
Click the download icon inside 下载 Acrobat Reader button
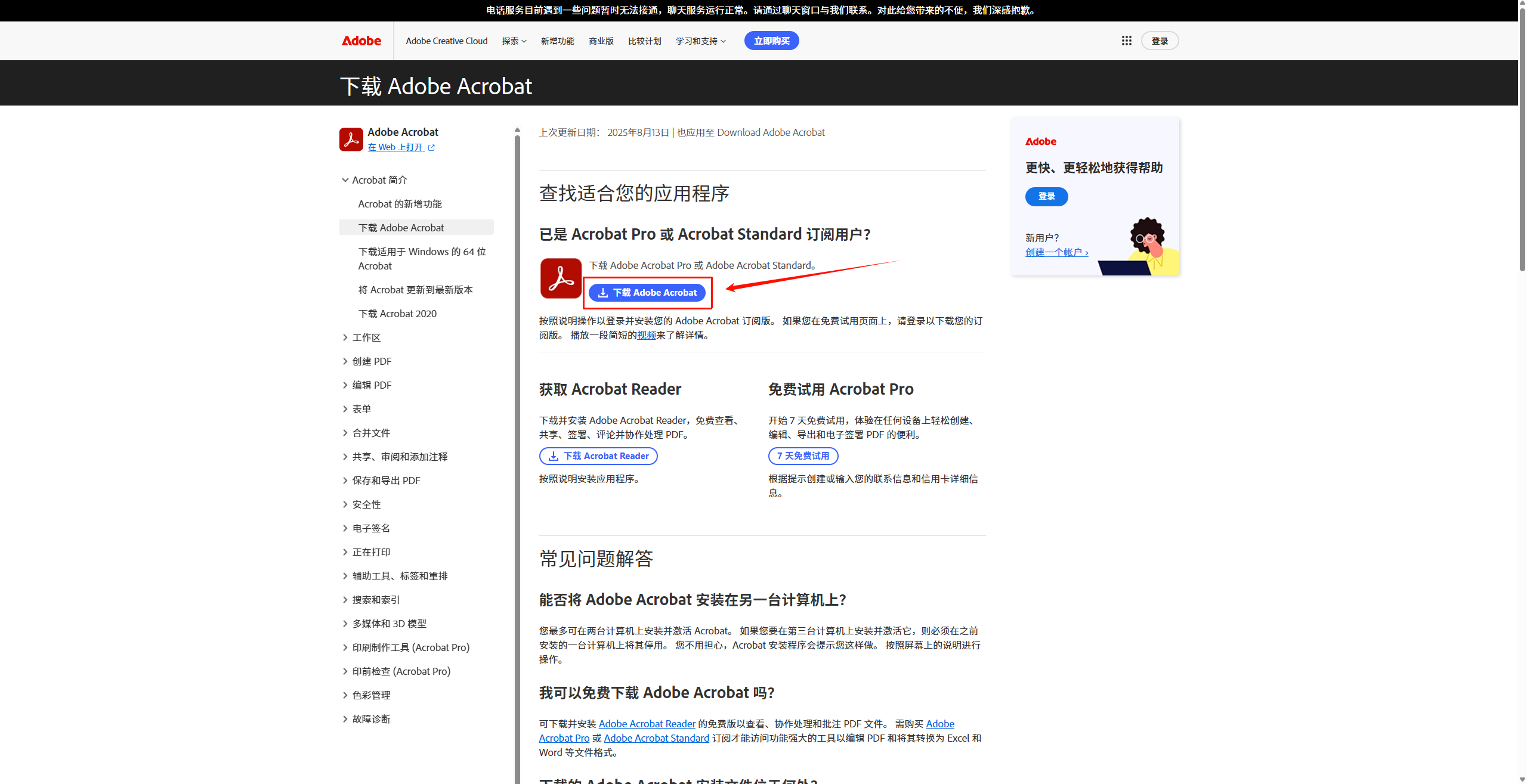[554, 455]
